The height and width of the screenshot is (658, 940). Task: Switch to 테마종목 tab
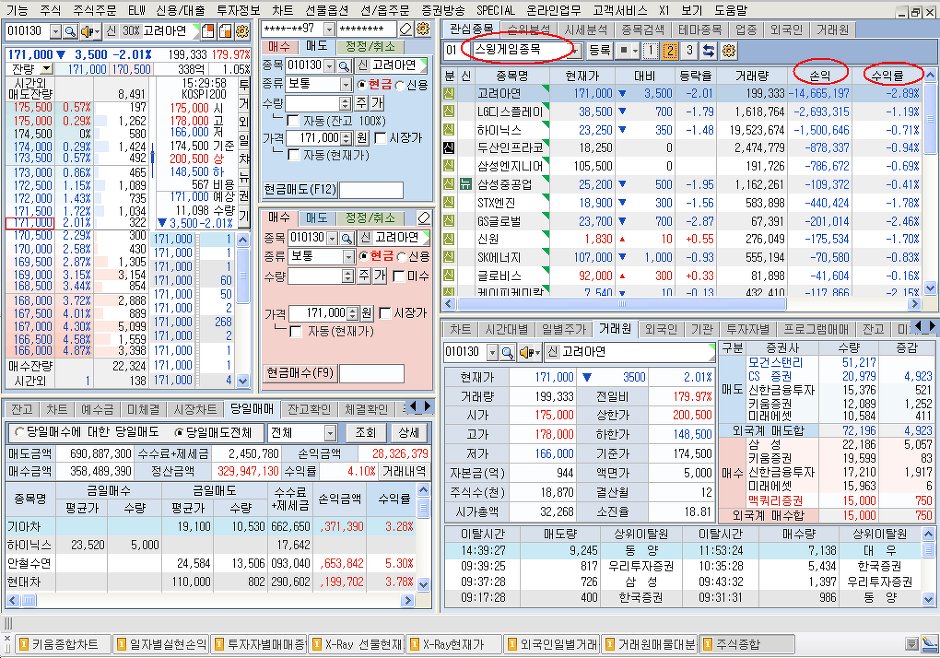(700, 29)
